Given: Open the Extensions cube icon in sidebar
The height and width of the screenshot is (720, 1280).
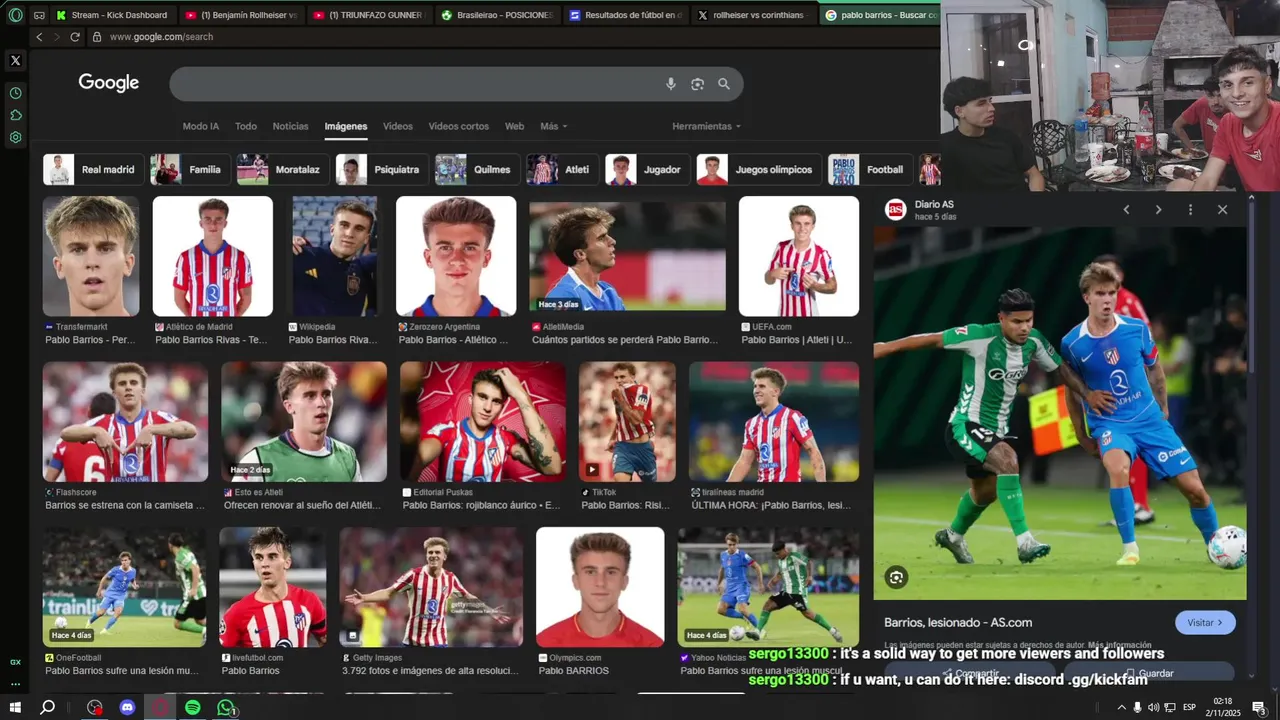Looking at the screenshot, I should click(x=15, y=115).
